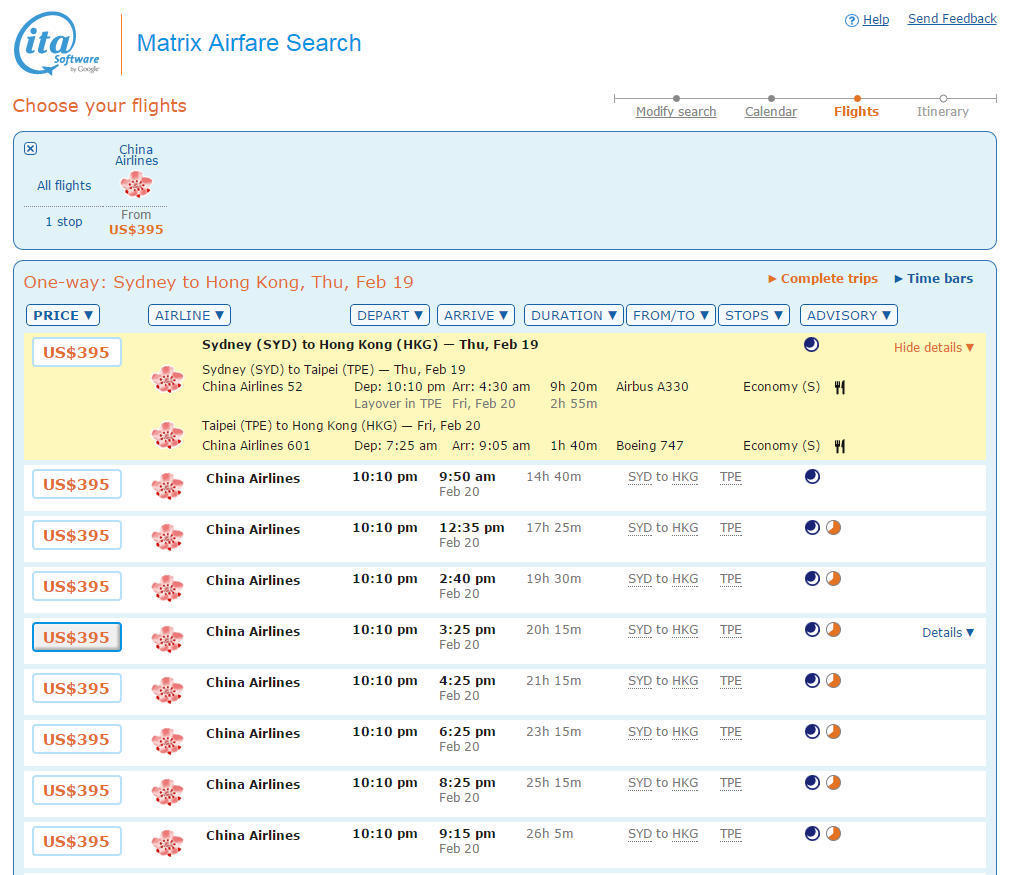Image resolution: width=1010 pixels, height=875 pixels.
Task: Choose US$395 fare arriving 9:15 pm
Action: [x=77, y=841]
